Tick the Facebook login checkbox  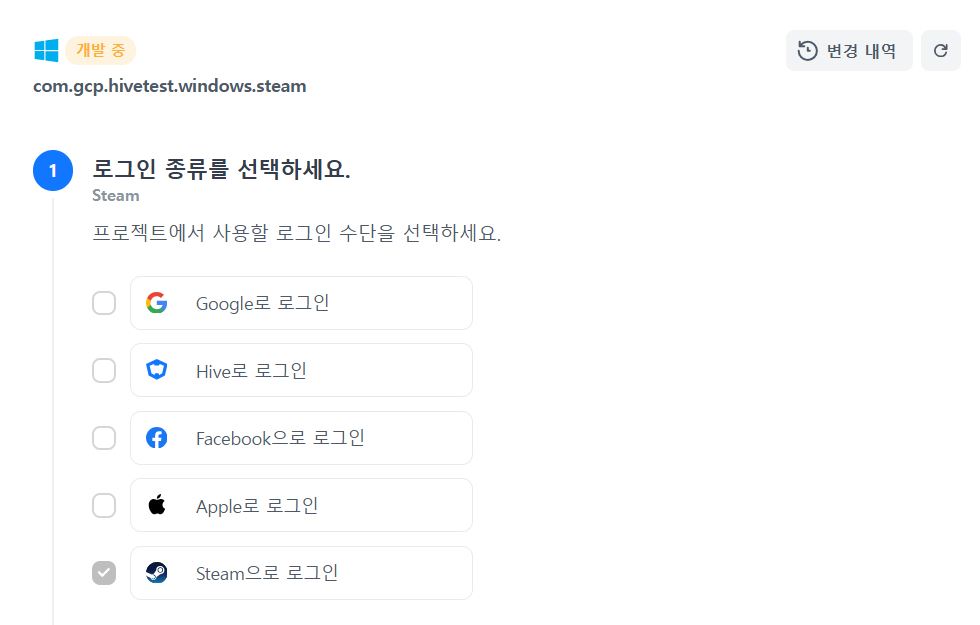(104, 438)
